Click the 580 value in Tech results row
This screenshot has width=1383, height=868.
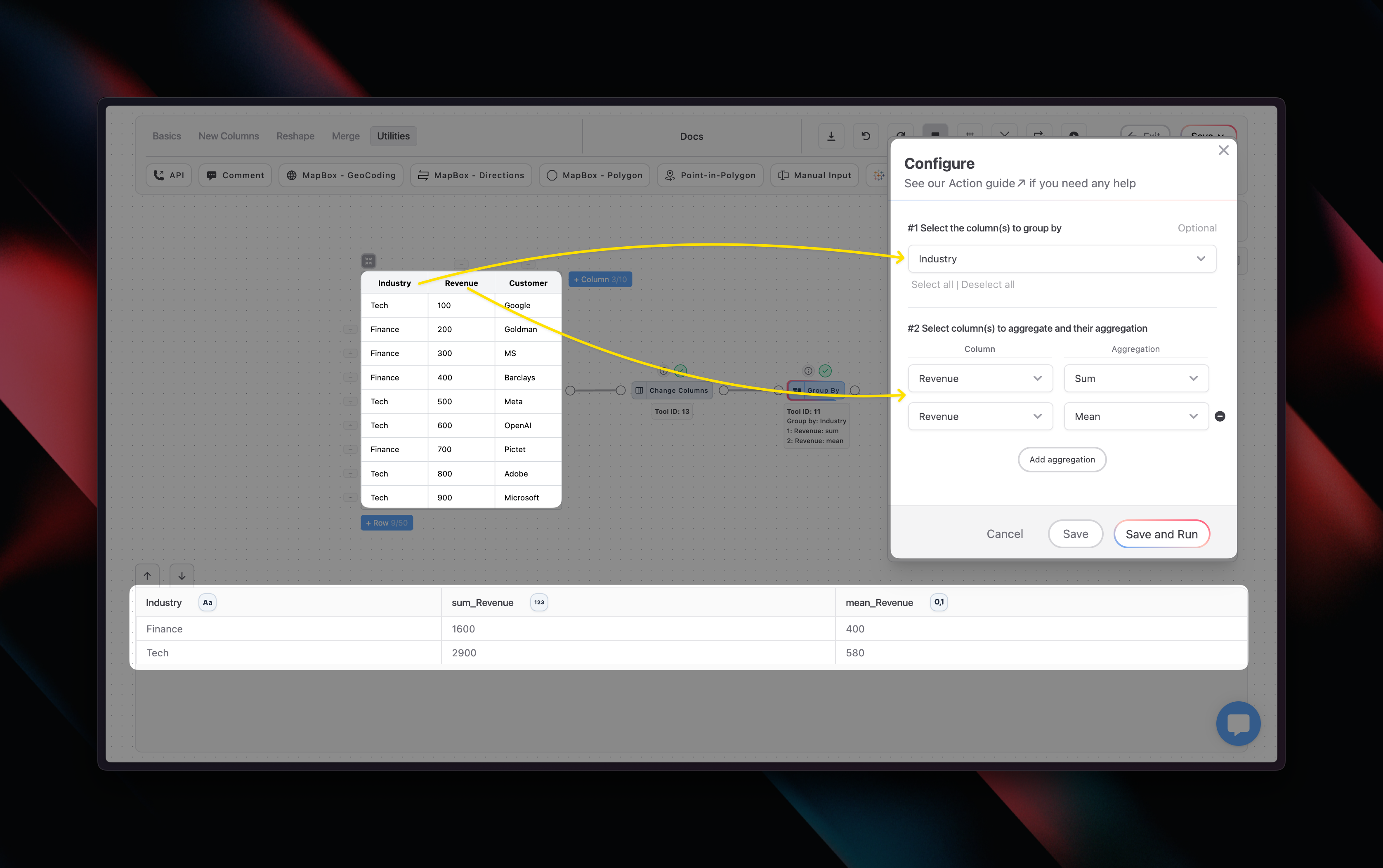coord(855,653)
